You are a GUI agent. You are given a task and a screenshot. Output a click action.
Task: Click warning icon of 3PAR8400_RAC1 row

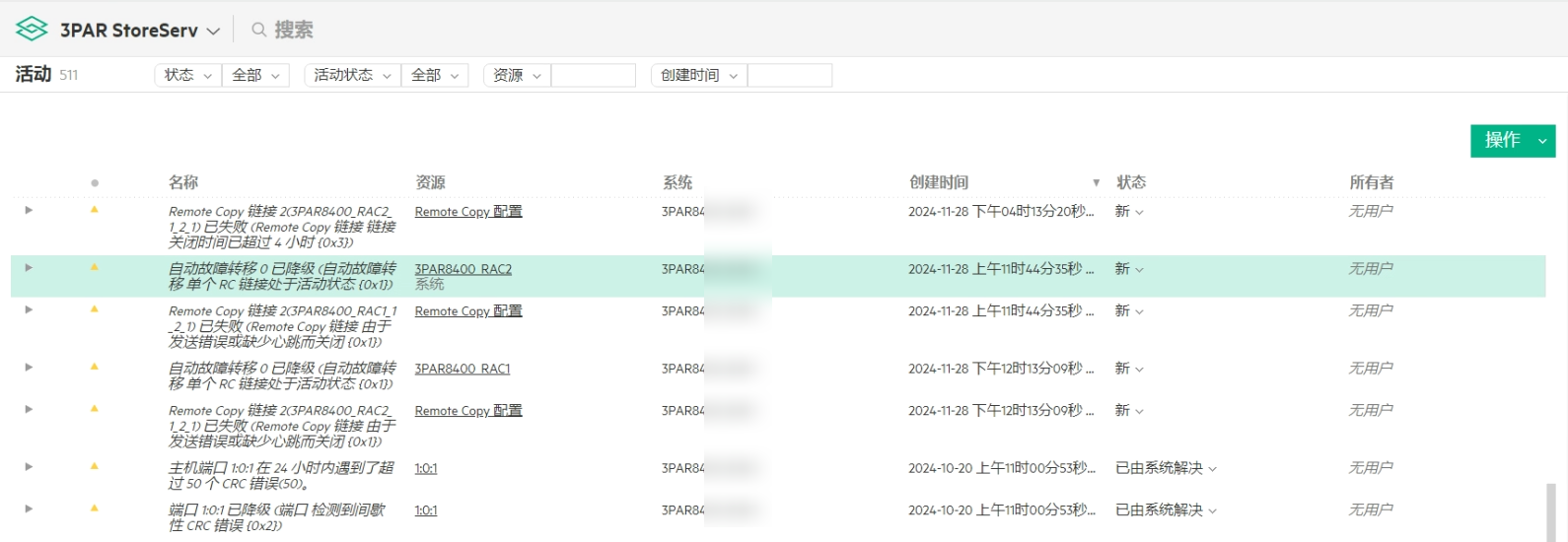[95, 367]
